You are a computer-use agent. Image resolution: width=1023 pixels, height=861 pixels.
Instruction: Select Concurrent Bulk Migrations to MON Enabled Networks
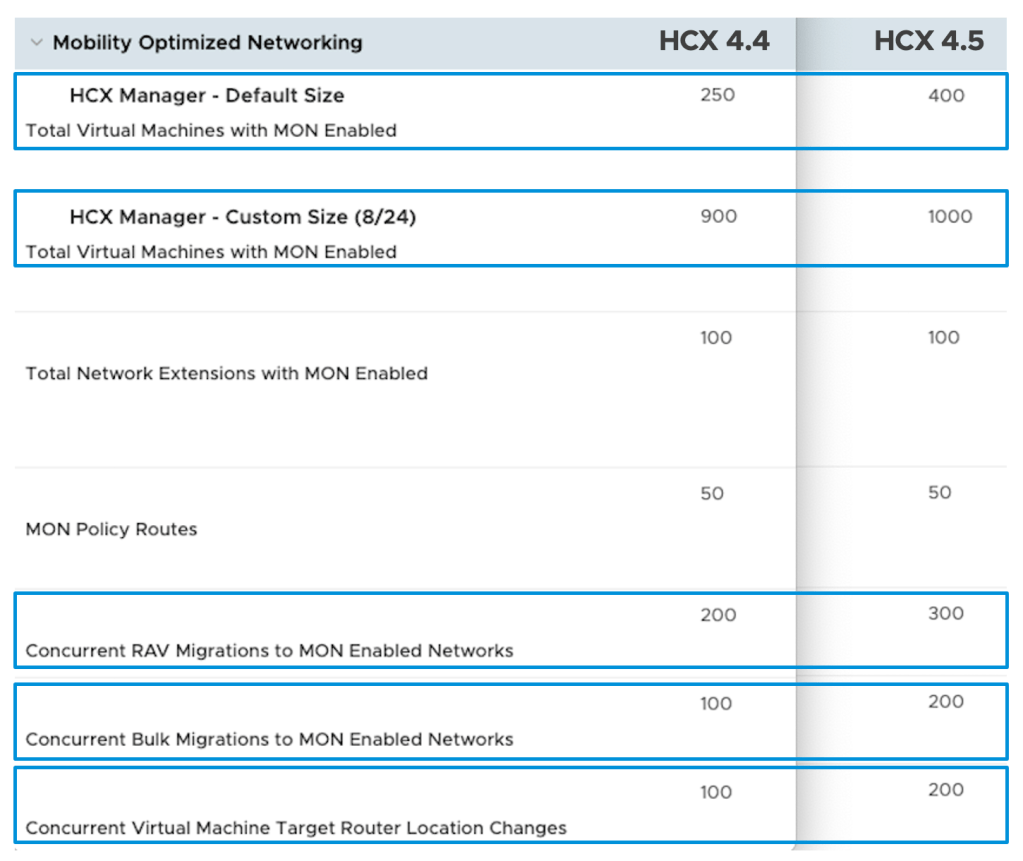pos(269,740)
